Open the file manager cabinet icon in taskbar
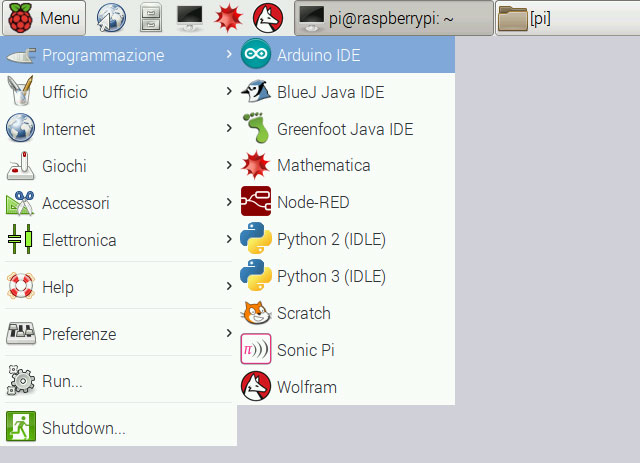 click(x=150, y=18)
